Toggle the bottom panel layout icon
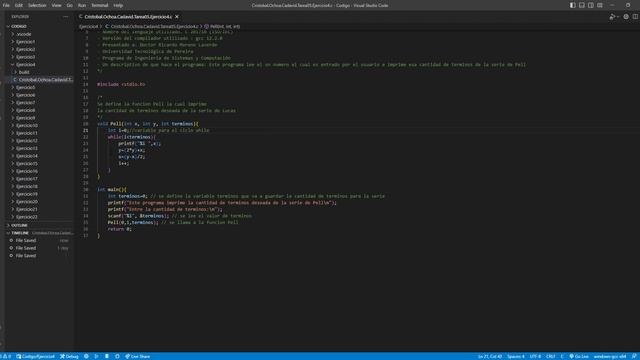Image resolution: width=640 pixels, height=360 pixels. pos(582,5)
